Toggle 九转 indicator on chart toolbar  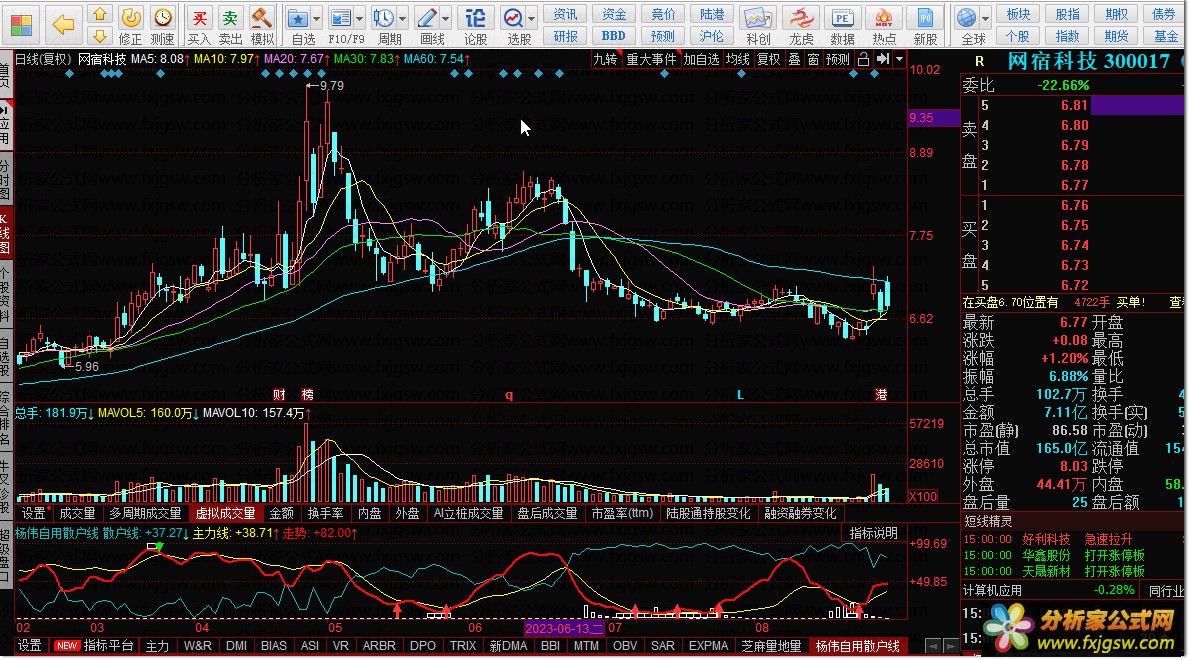coord(605,59)
